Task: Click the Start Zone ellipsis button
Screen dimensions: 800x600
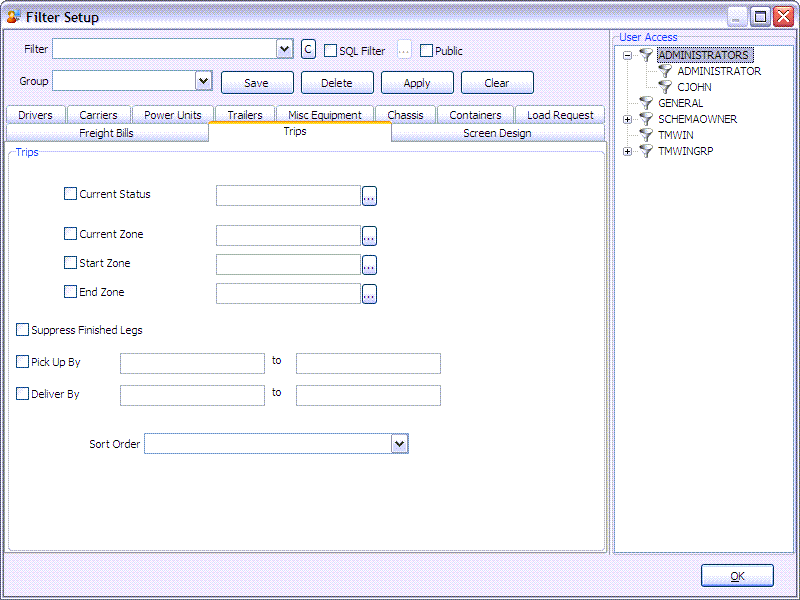Action: click(369, 264)
